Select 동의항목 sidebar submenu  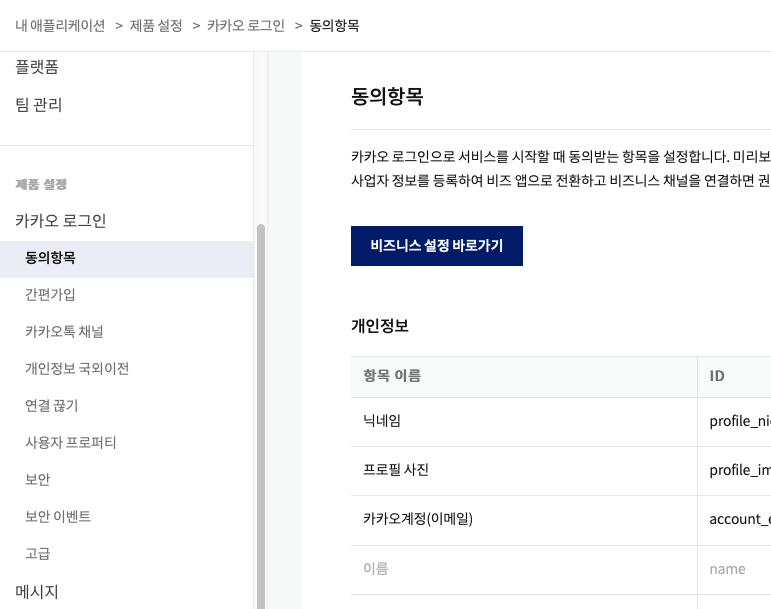126,259
